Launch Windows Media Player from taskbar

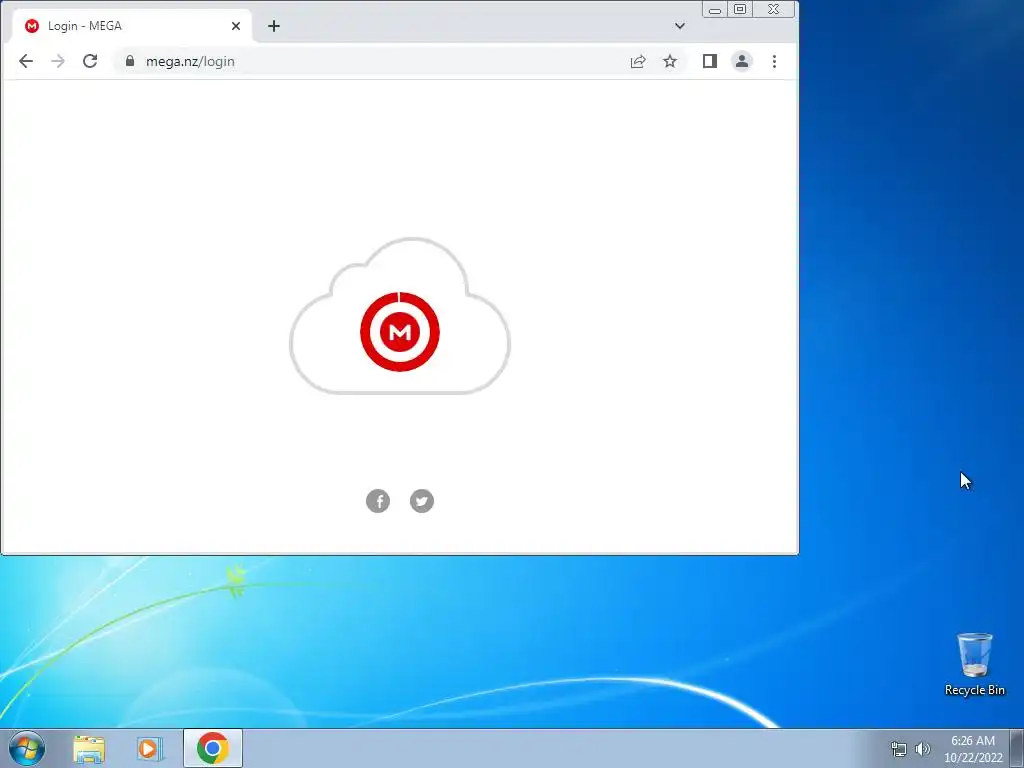[150, 749]
